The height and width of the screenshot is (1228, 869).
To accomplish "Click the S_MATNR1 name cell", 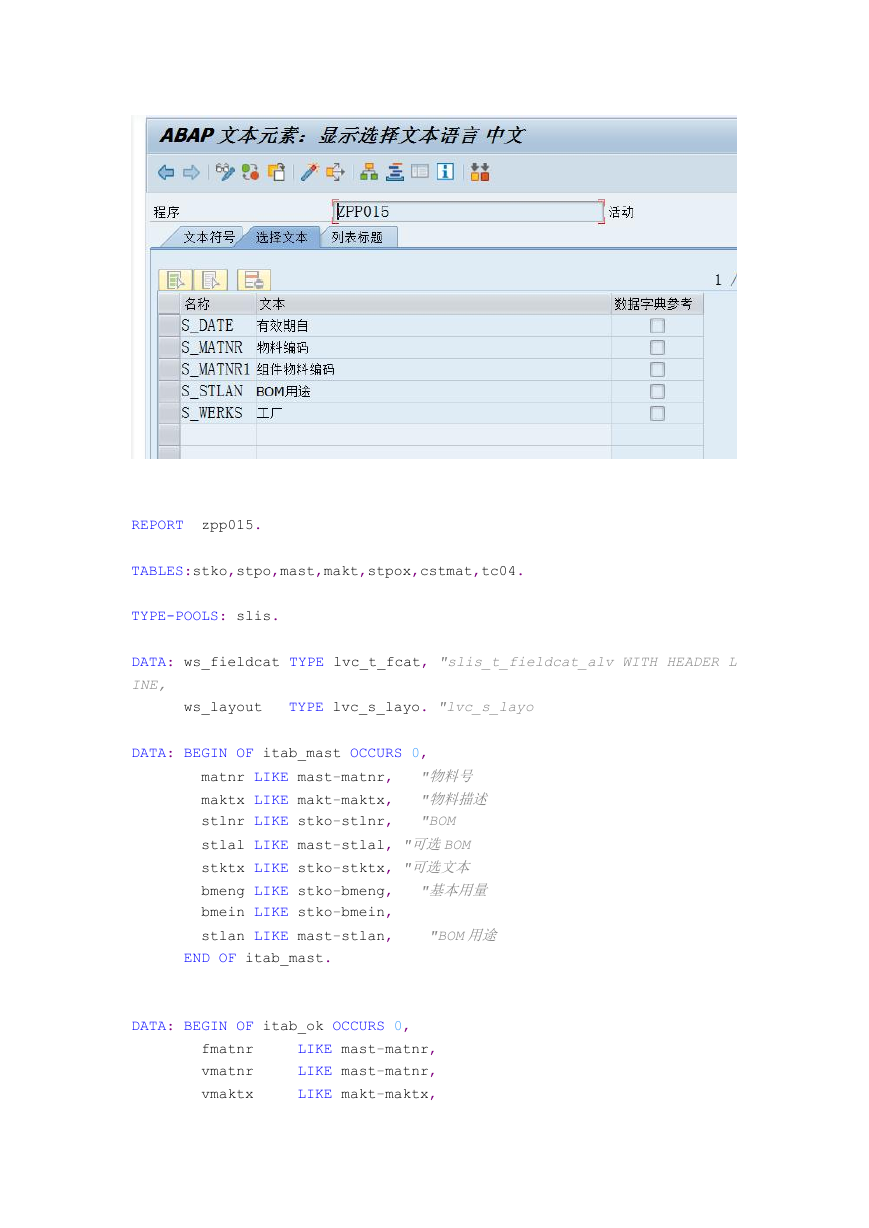I will point(218,370).
